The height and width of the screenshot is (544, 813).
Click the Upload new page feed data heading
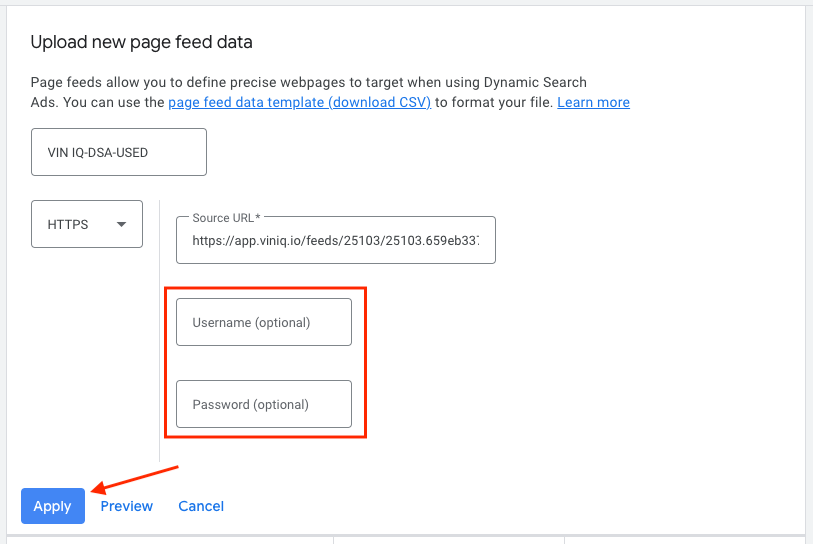(x=141, y=42)
